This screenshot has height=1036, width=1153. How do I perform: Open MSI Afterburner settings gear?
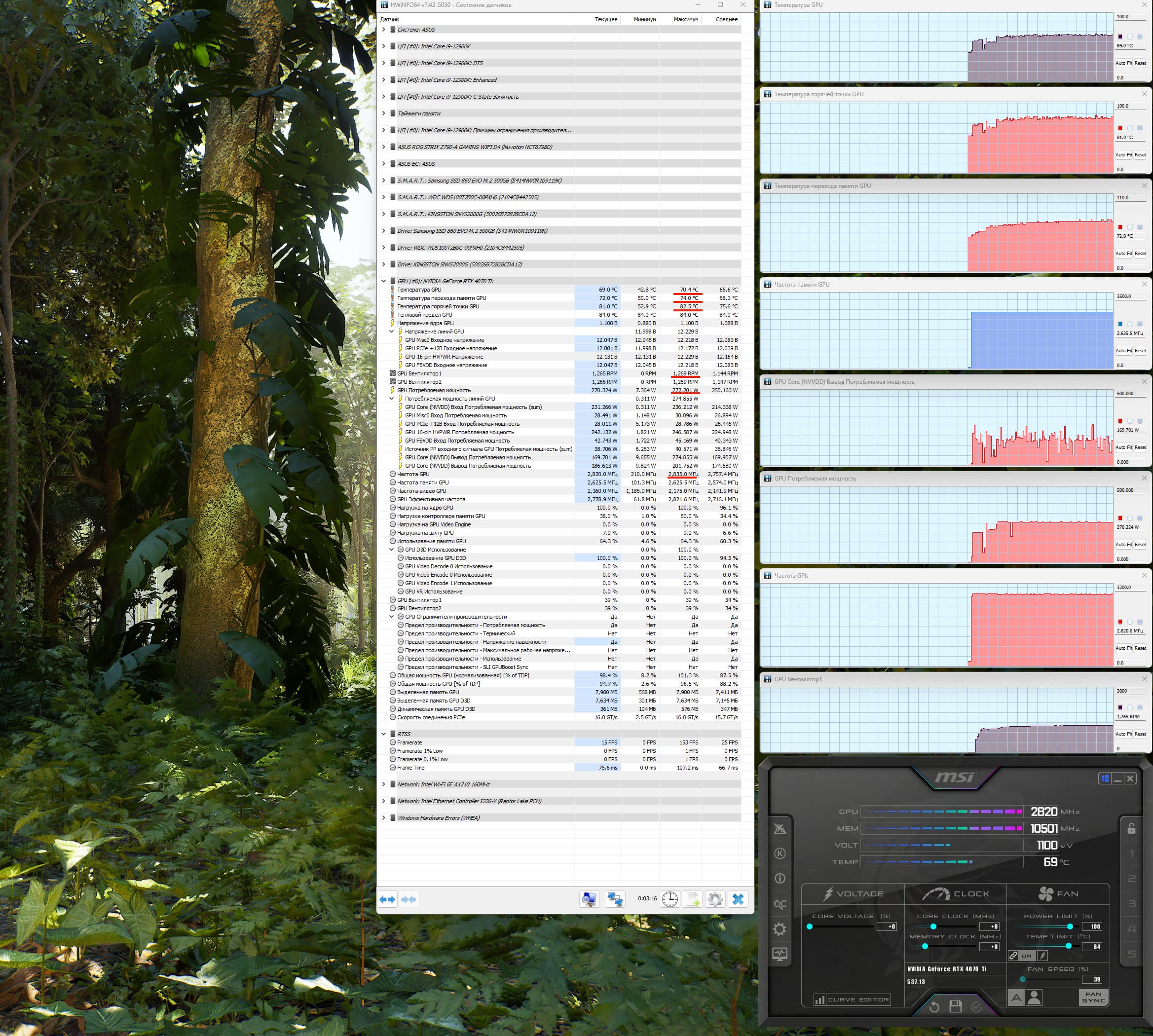point(780,929)
